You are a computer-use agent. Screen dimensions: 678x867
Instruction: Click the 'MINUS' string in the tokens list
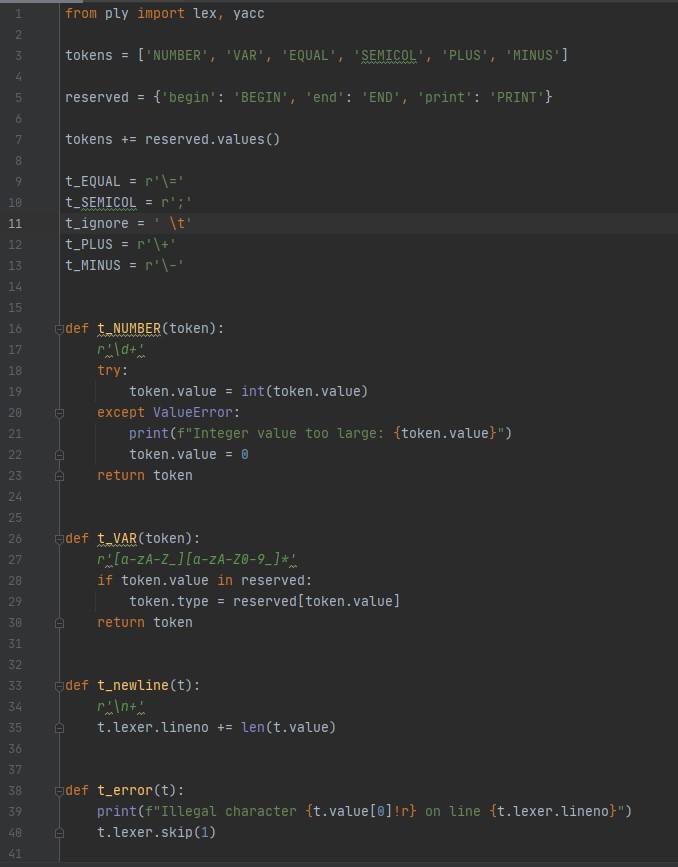tap(533, 55)
